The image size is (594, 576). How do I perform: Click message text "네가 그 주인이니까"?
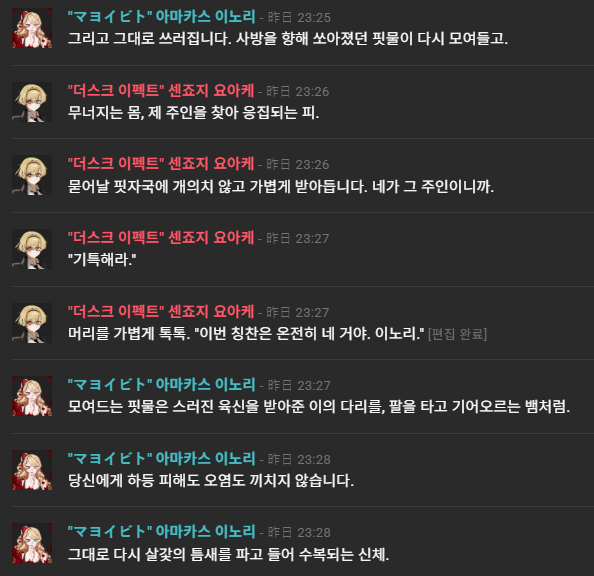pos(433,186)
